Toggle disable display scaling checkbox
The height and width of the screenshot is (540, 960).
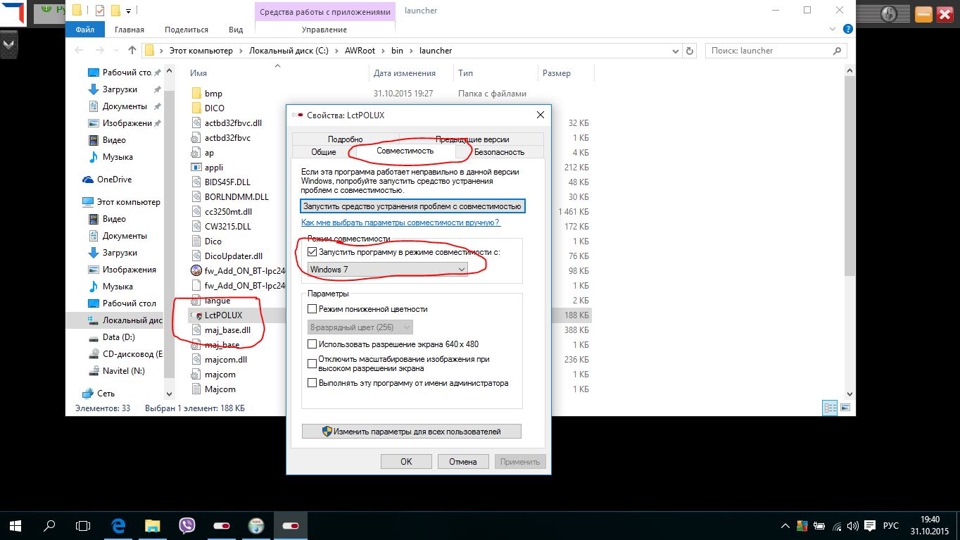[312, 364]
